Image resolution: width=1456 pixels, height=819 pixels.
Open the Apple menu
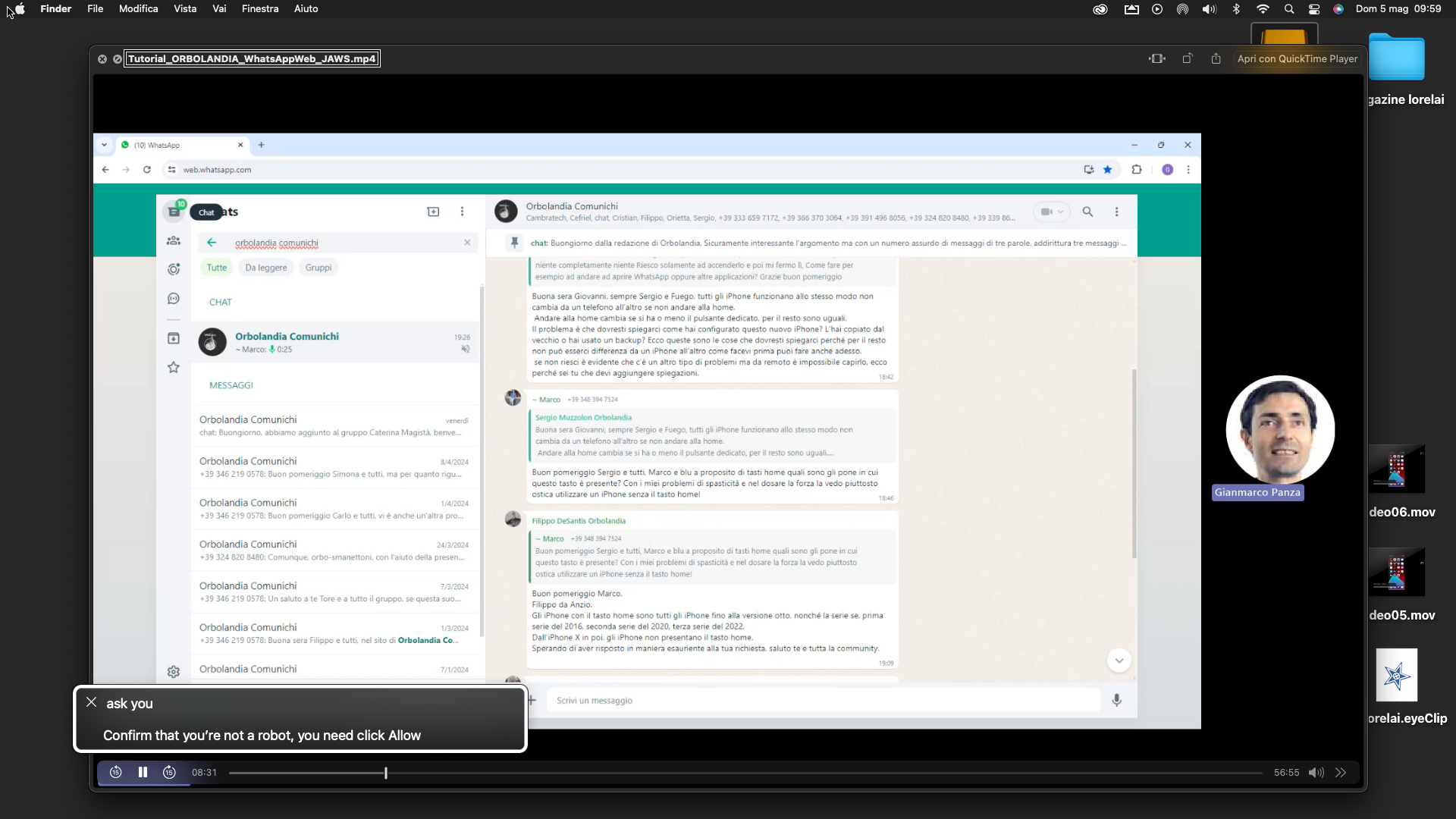[20, 9]
